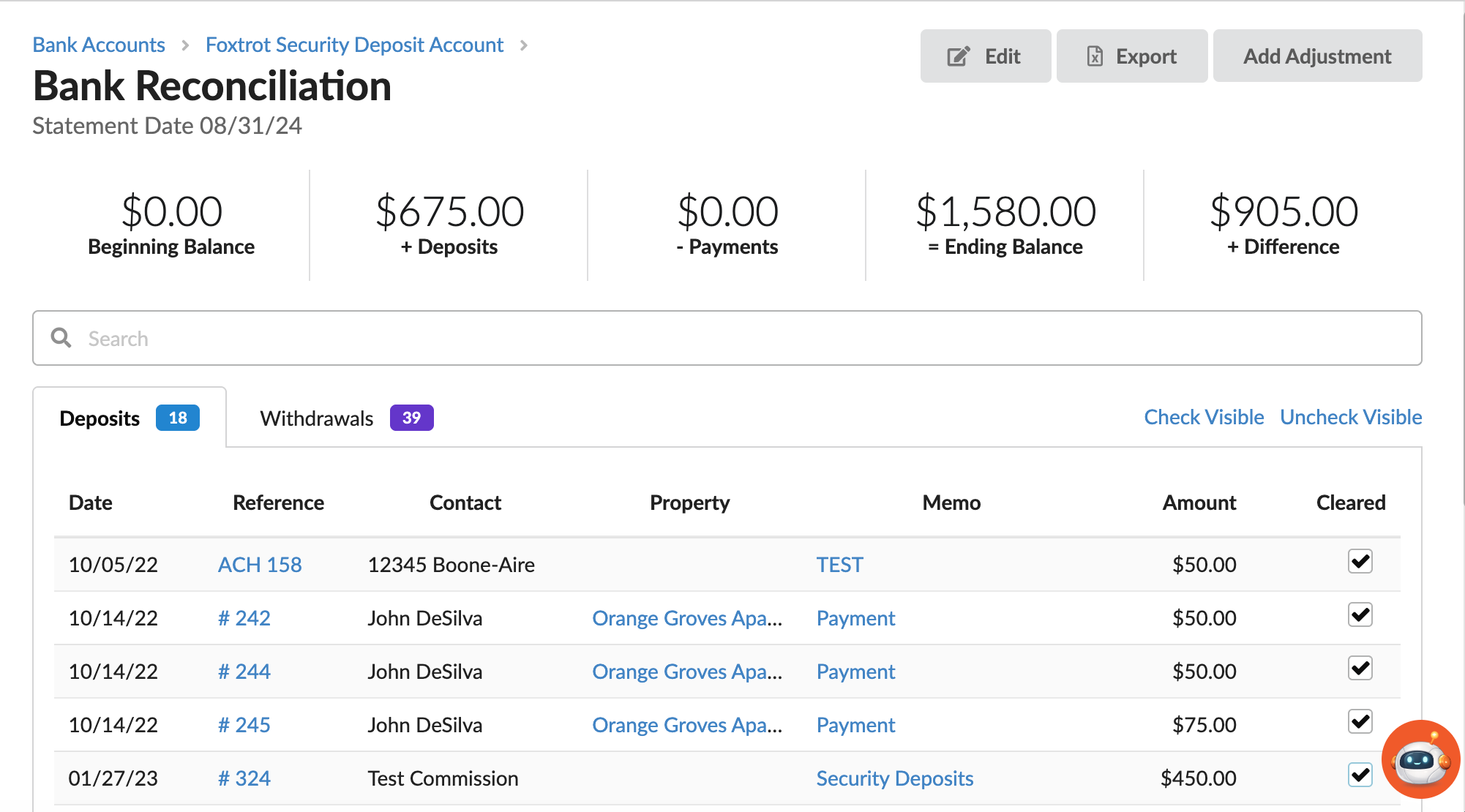This screenshot has width=1465, height=812.
Task: Click the Memo column header
Action: coord(951,503)
